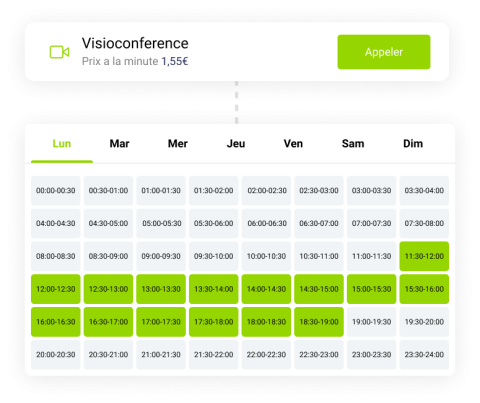Select the 07:00-07:30 time slot

[x=371, y=223]
